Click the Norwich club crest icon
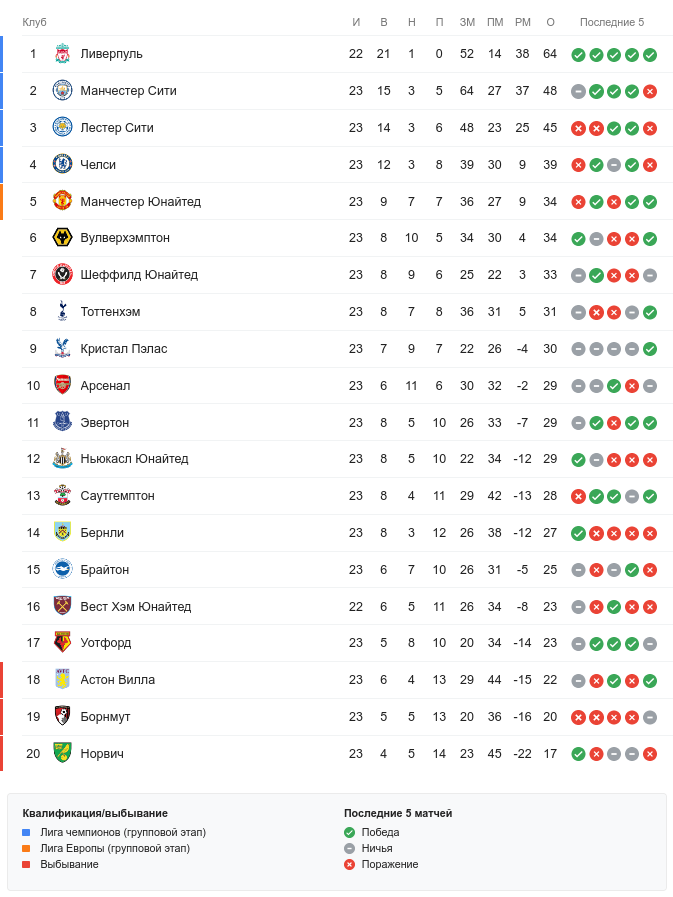 click(x=62, y=754)
